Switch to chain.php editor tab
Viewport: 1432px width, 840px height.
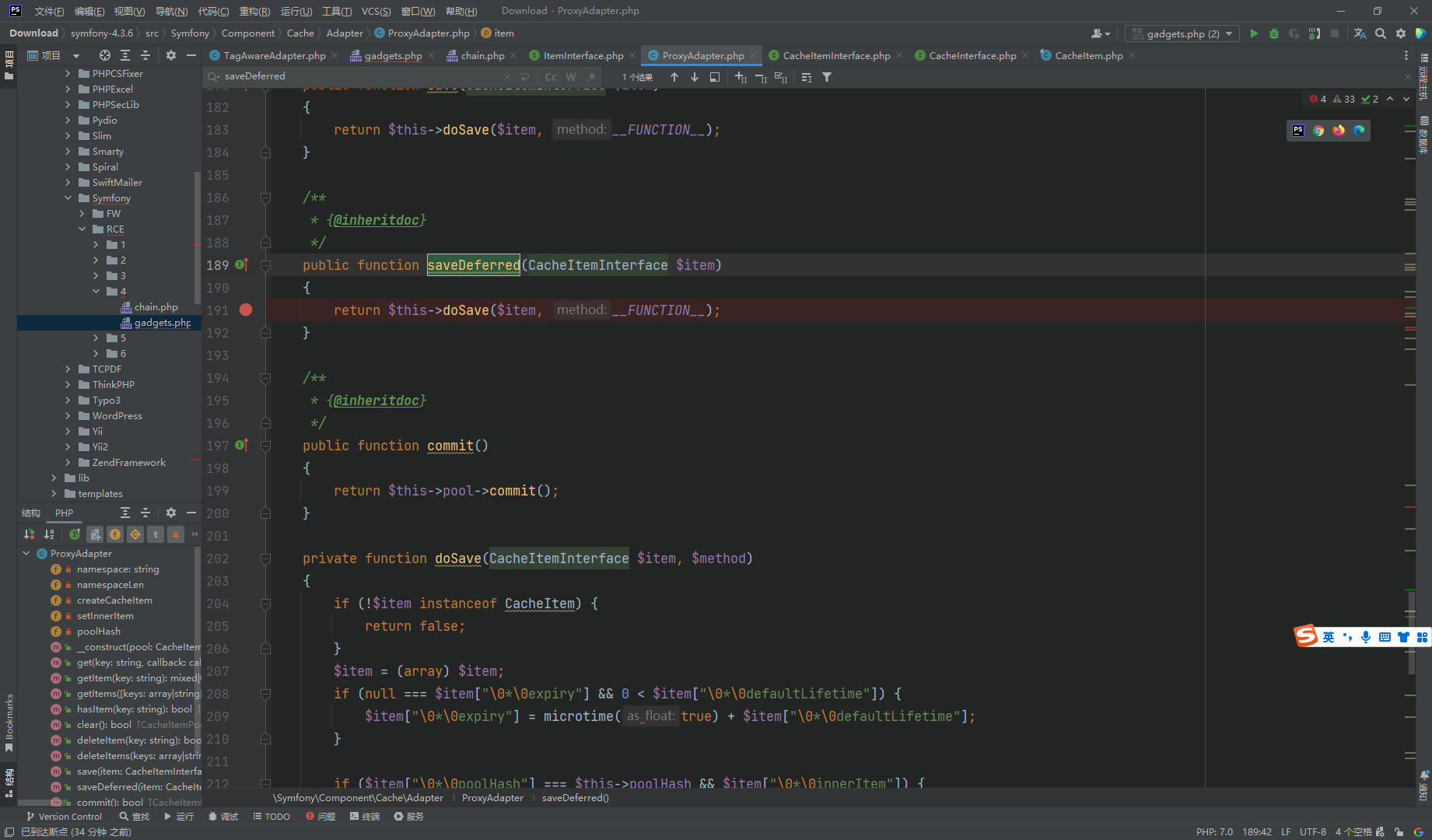click(x=482, y=55)
